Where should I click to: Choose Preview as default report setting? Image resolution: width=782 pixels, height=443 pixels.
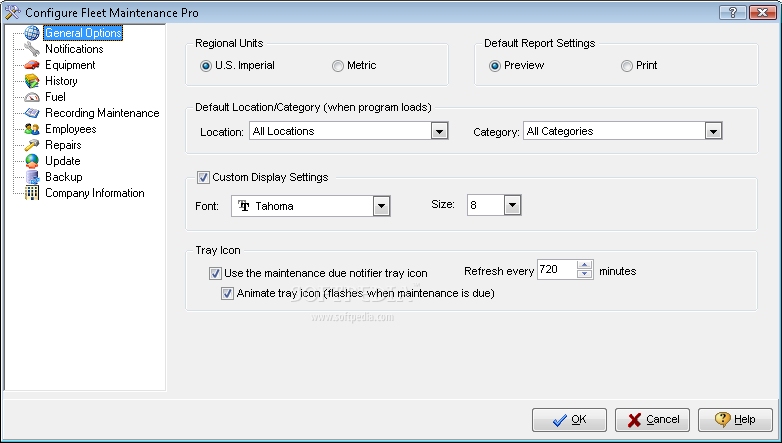(x=495, y=66)
